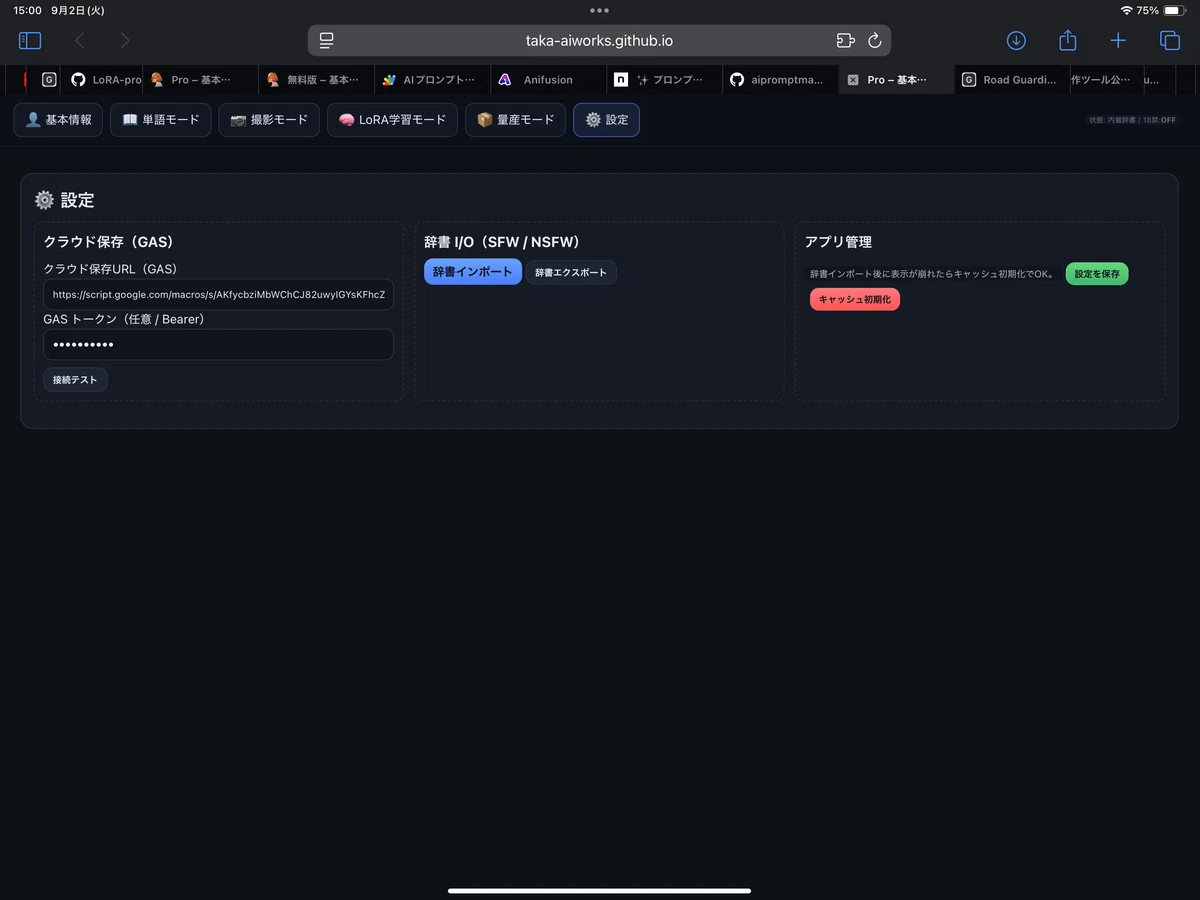Open the 量産モード section

[515, 120]
